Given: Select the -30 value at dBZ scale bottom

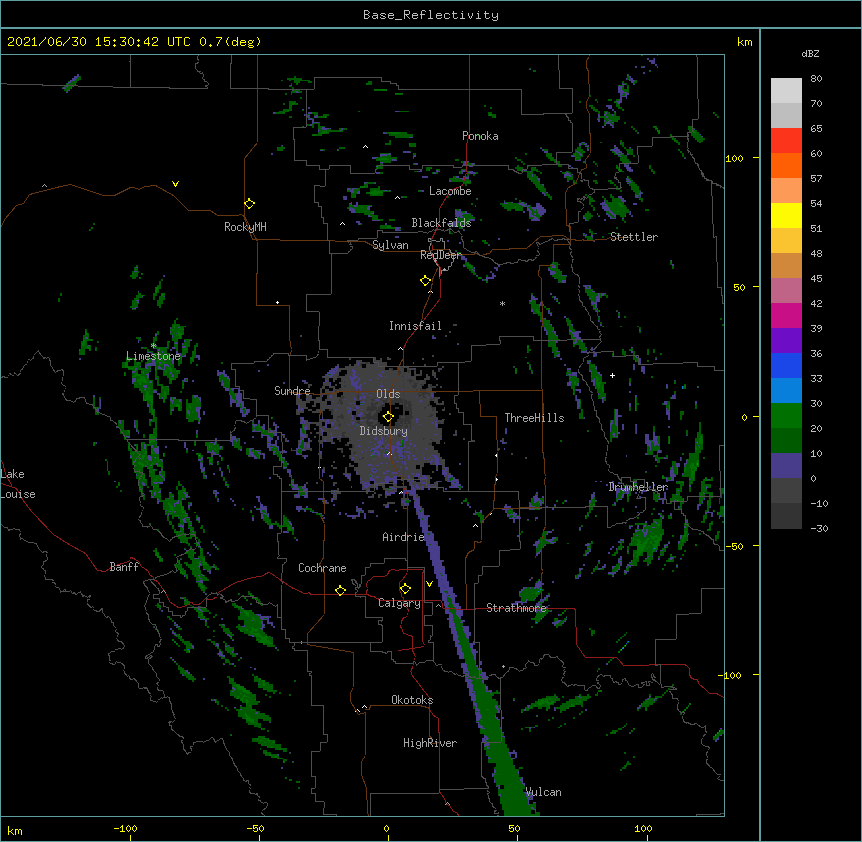Looking at the screenshot, I should (819, 529).
